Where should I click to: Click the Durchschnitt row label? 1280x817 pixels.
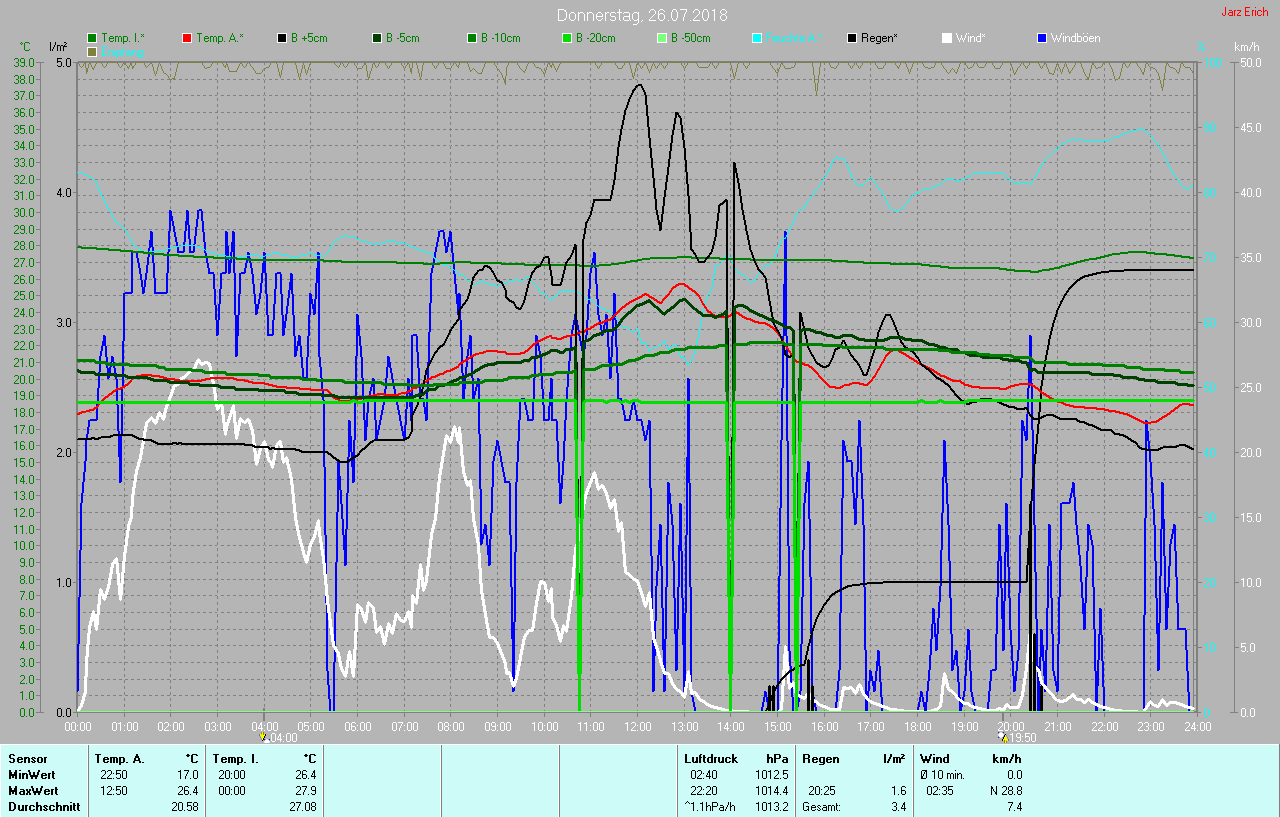pos(43,806)
